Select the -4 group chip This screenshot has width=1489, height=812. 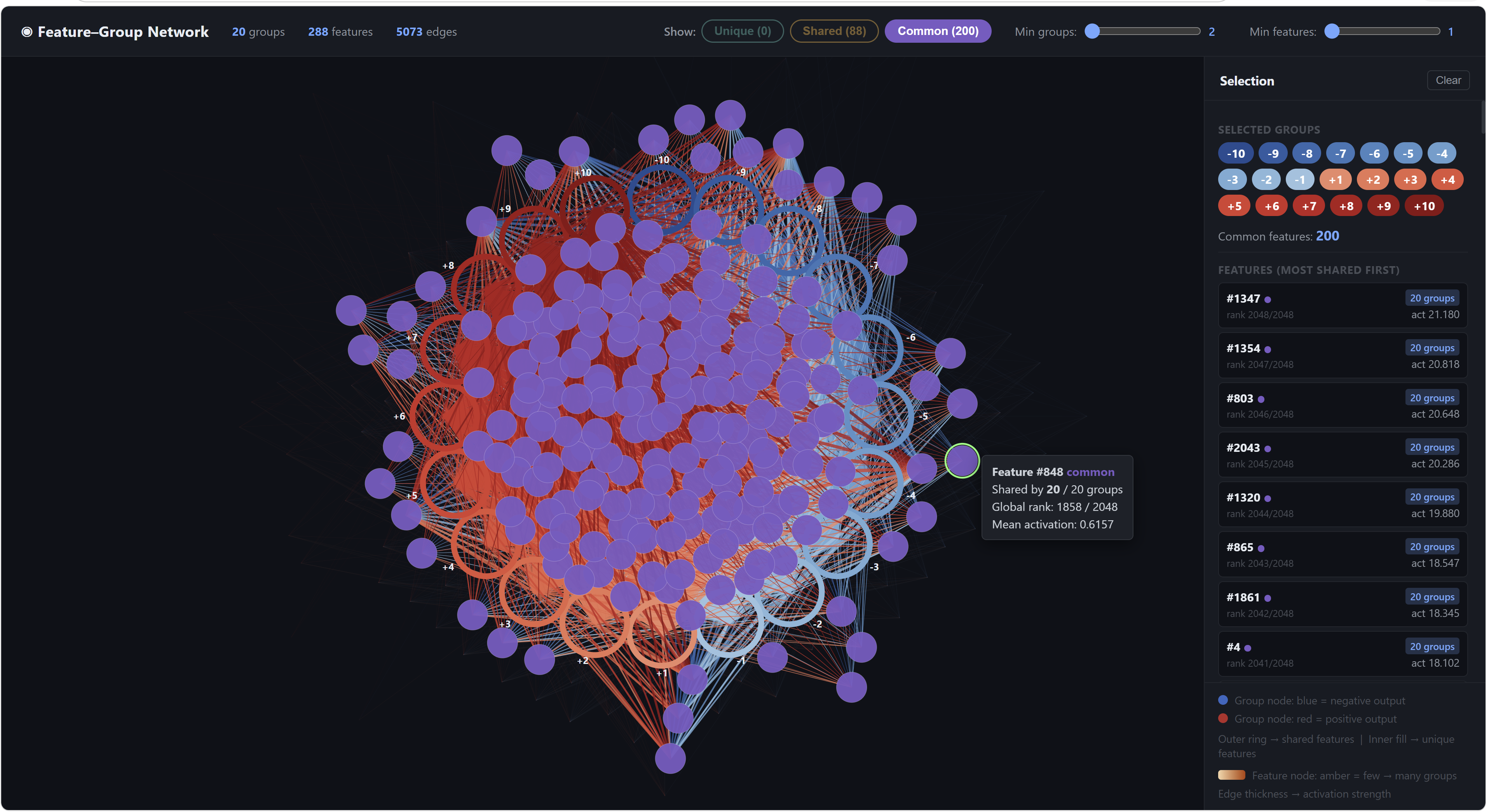1442,154
